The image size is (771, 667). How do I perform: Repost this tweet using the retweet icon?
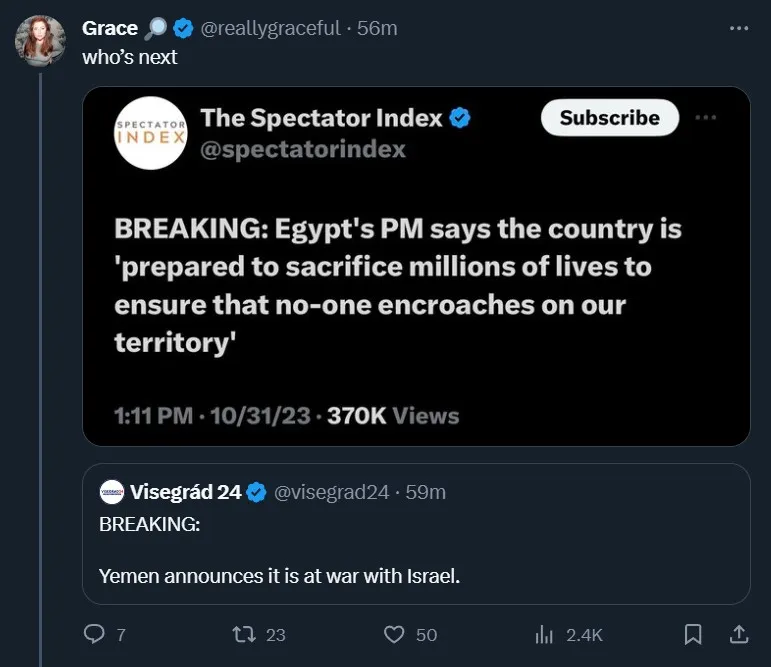coord(243,634)
